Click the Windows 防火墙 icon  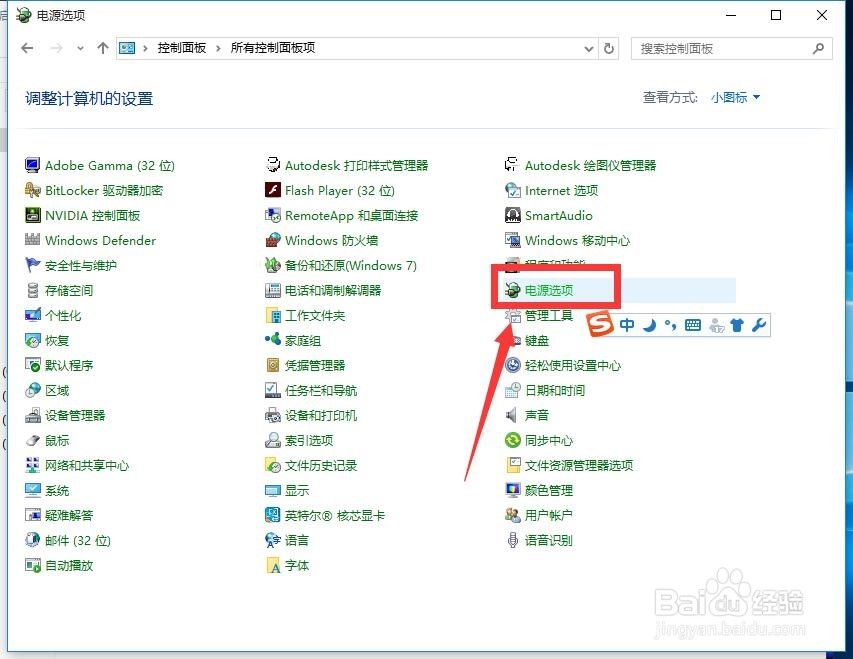pos(273,240)
